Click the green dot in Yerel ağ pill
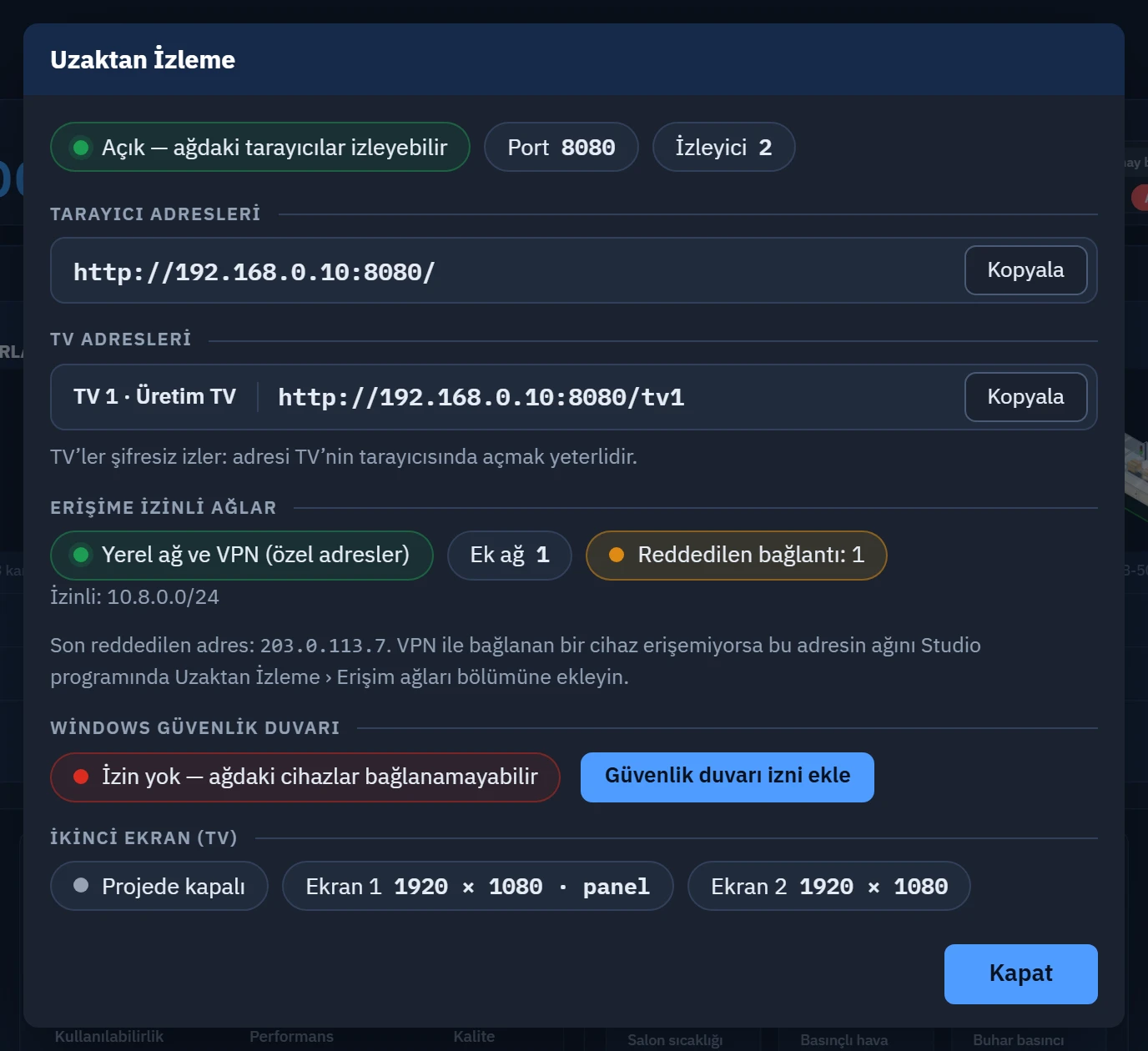Screen dimensions: 1148x1051 pos(81,555)
